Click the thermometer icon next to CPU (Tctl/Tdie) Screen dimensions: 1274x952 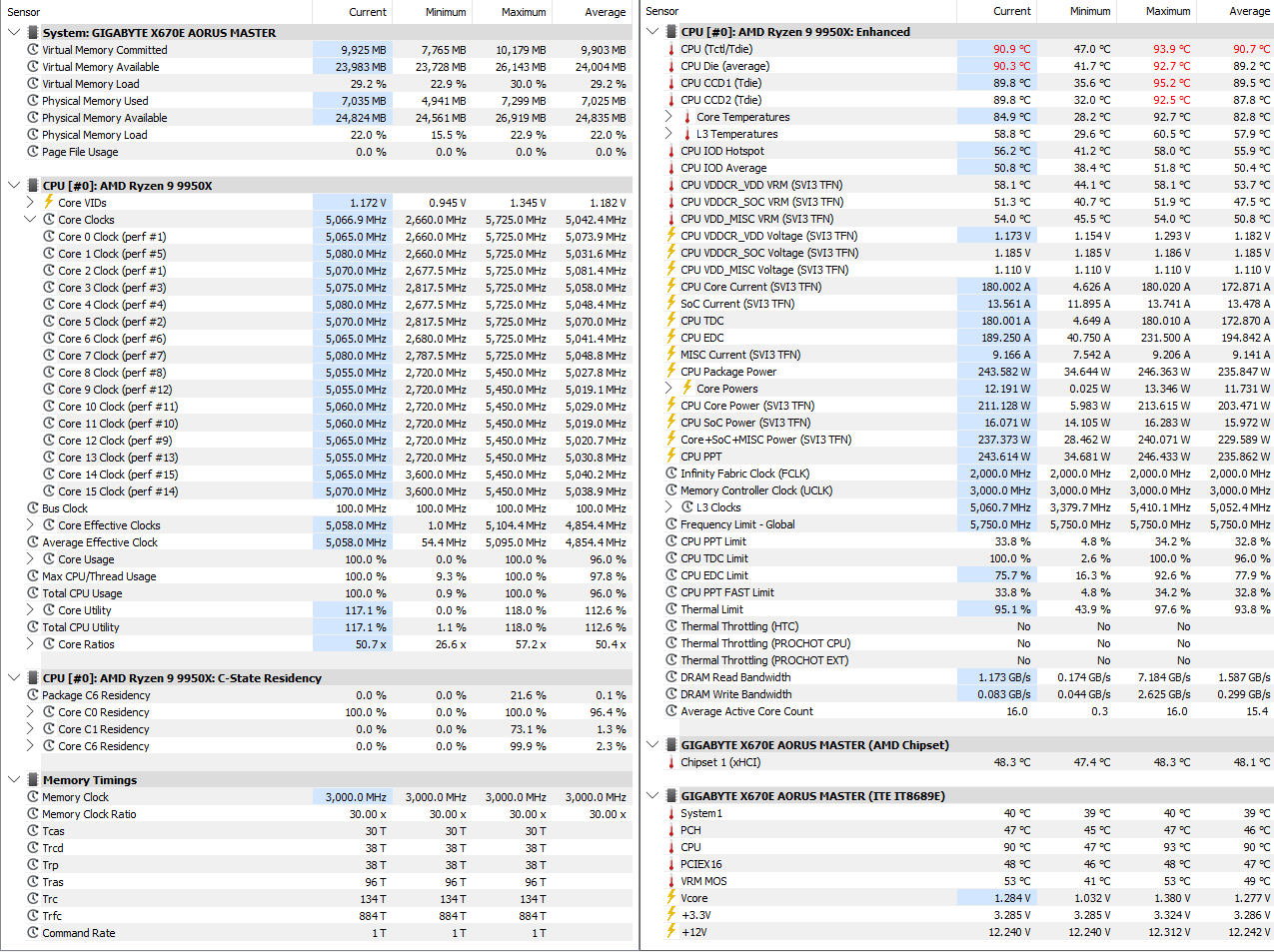[x=671, y=49]
